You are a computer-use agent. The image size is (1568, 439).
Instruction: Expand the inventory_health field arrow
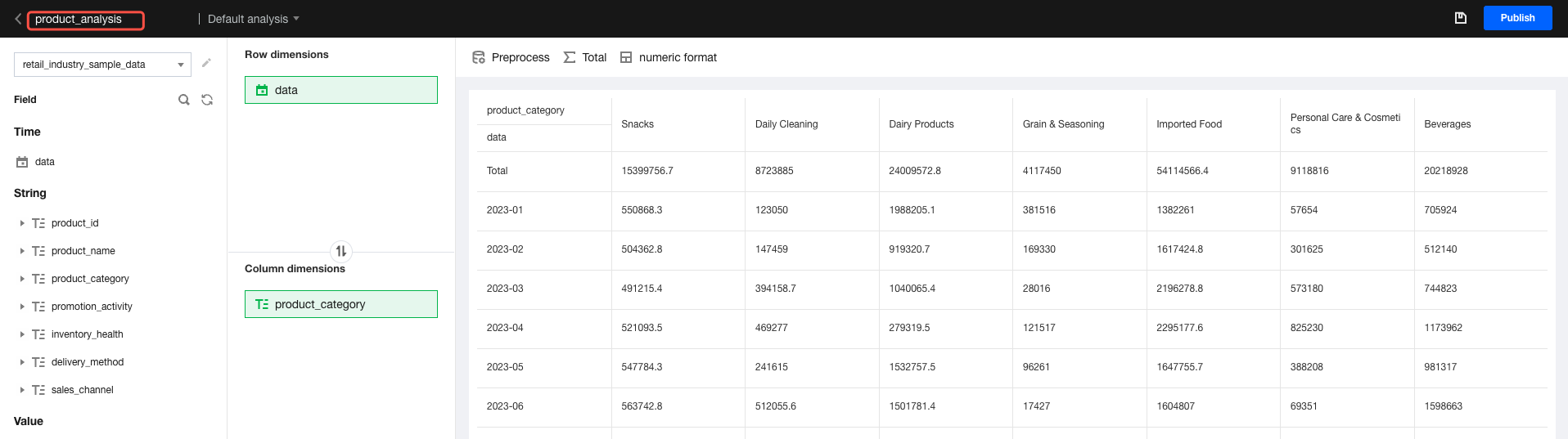tap(22, 334)
